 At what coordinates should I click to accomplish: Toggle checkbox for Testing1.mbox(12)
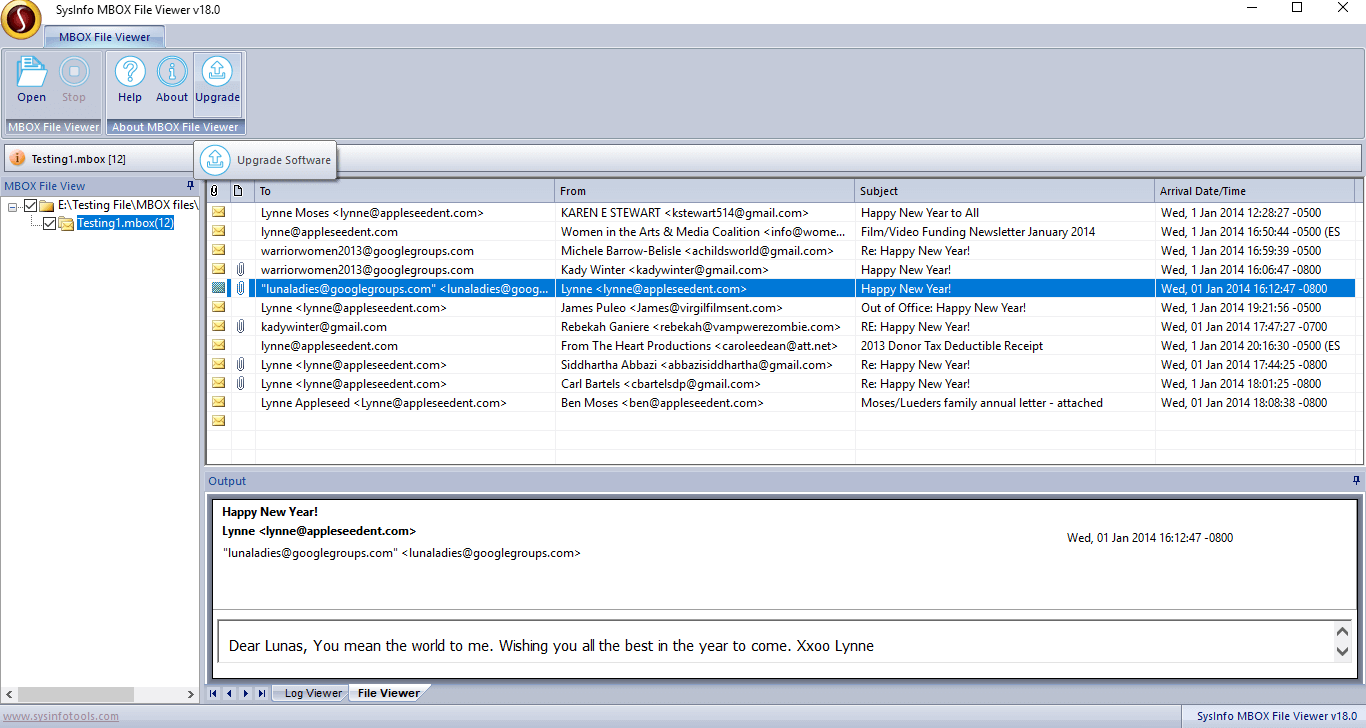49,224
